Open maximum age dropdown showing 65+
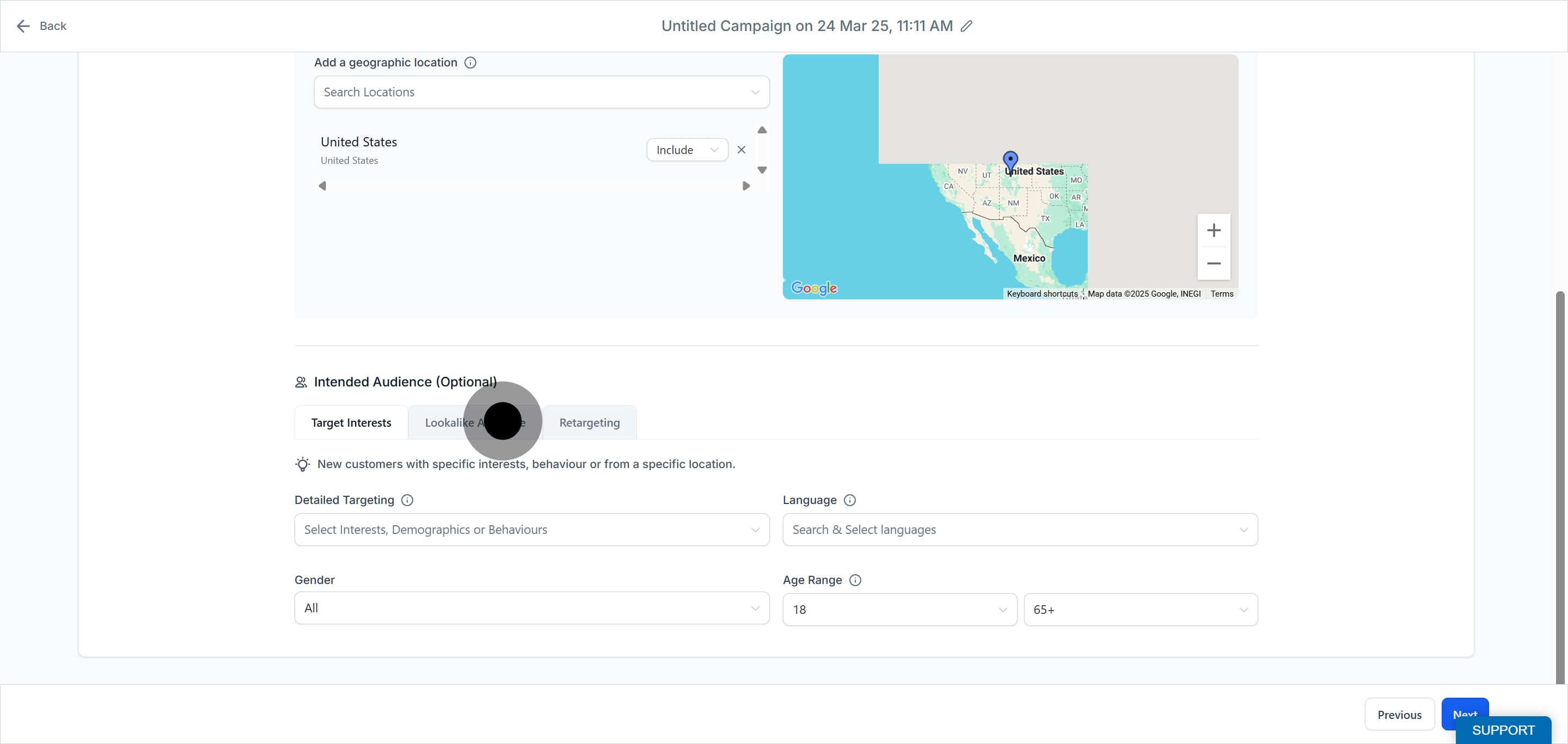Viewport: 1568px width, 744px height. pyautogui.click(x=1141, y=610)
